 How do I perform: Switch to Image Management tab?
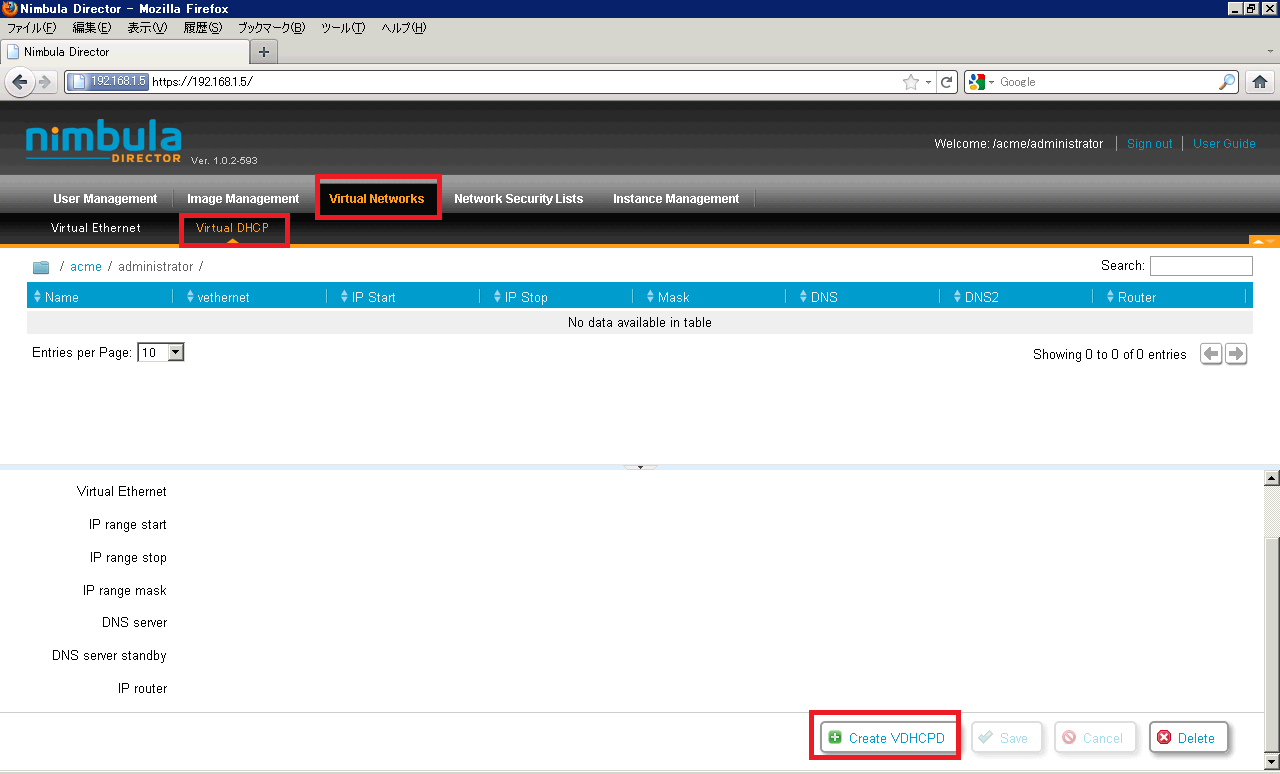[x=243, y=199]
